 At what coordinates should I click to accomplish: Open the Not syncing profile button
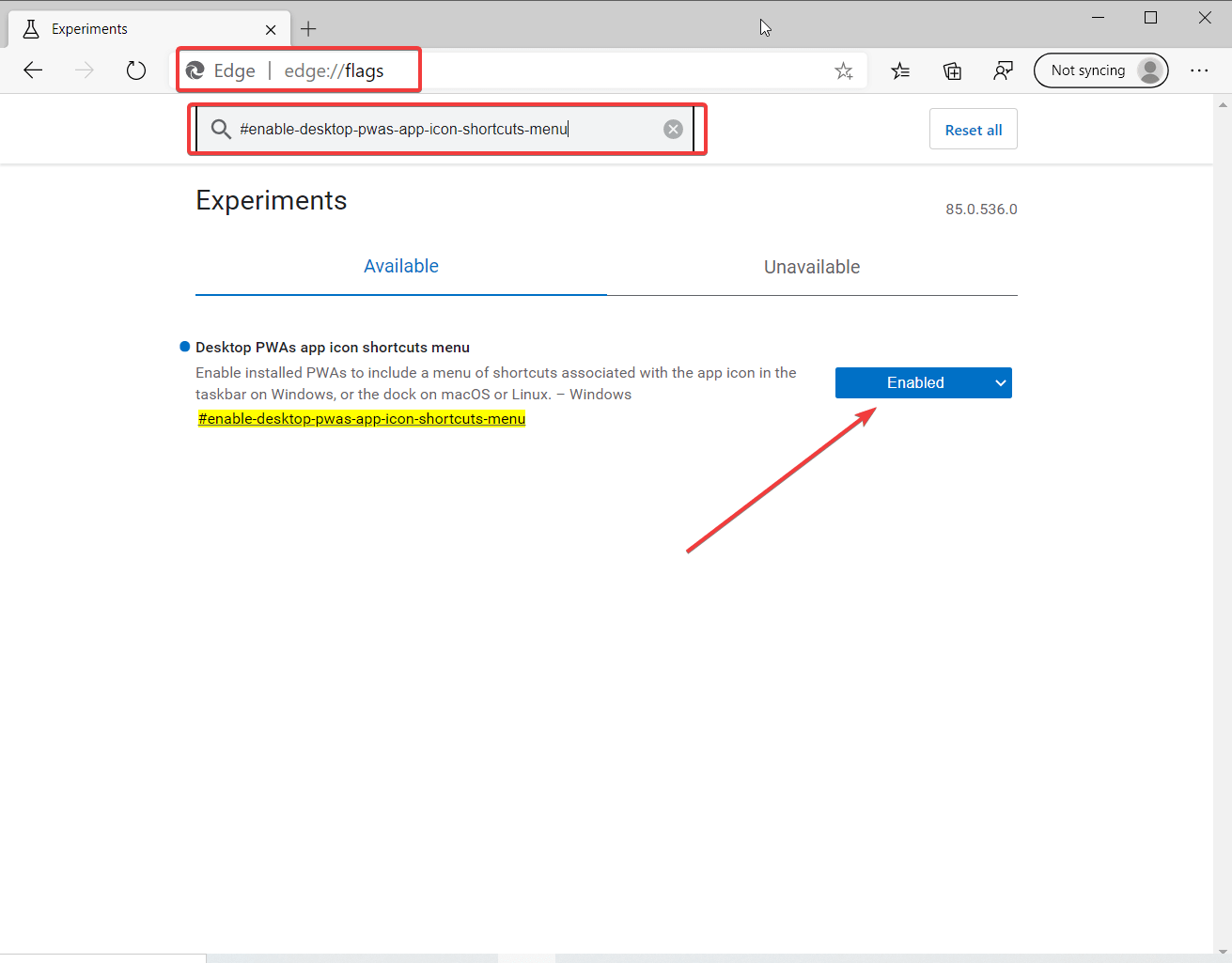1100,70
